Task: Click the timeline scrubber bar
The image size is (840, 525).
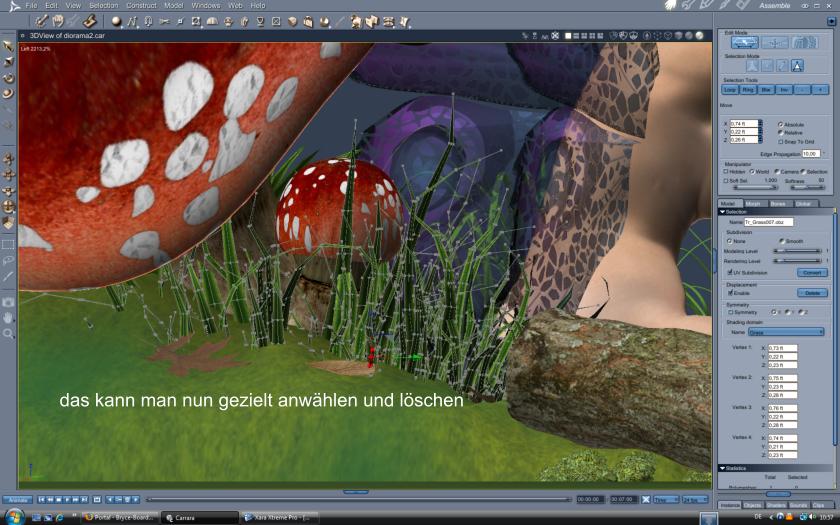Action: tap(358, 499)
